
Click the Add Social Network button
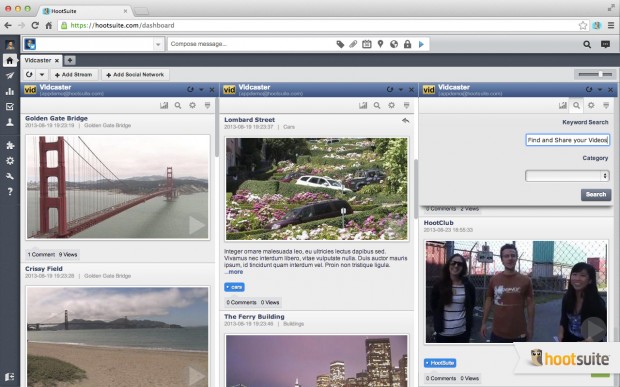pos(135,74)
